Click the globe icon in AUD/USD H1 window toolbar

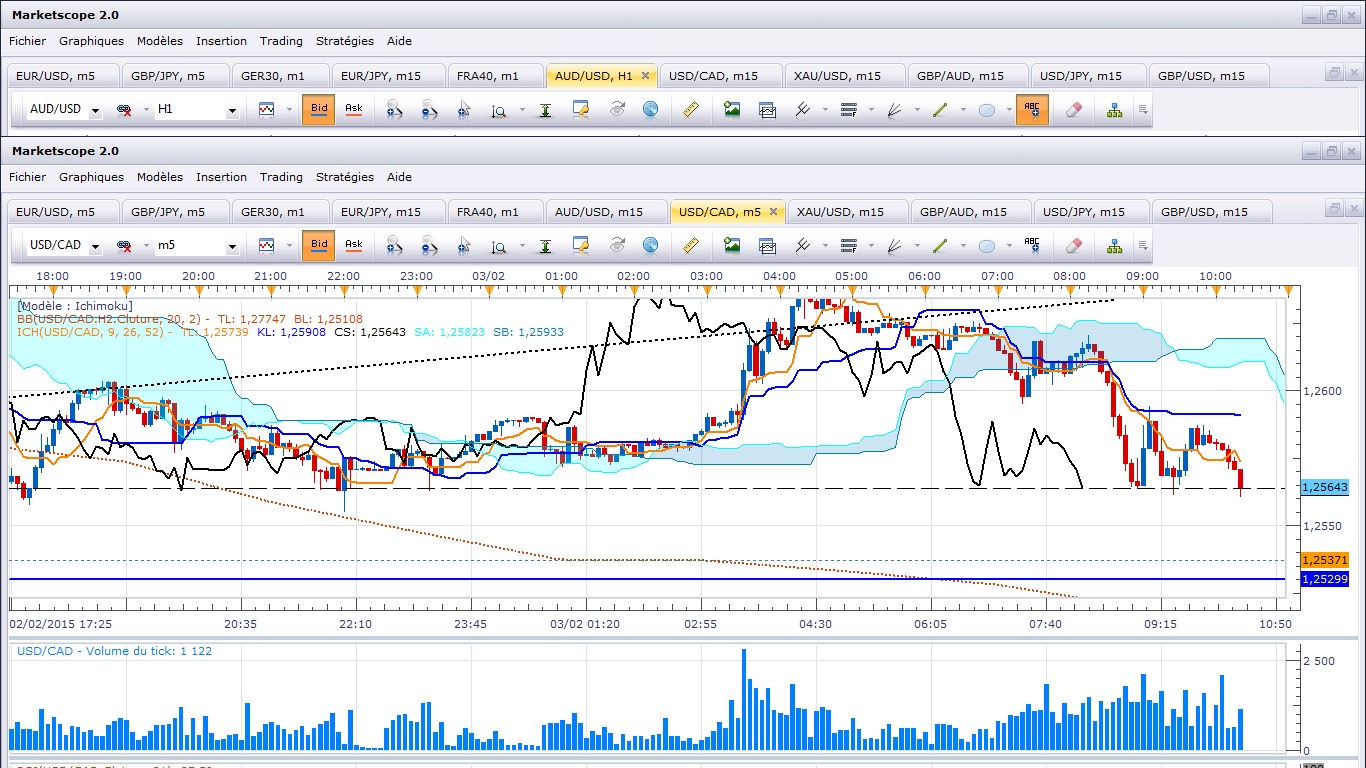(x=650, y=109)
